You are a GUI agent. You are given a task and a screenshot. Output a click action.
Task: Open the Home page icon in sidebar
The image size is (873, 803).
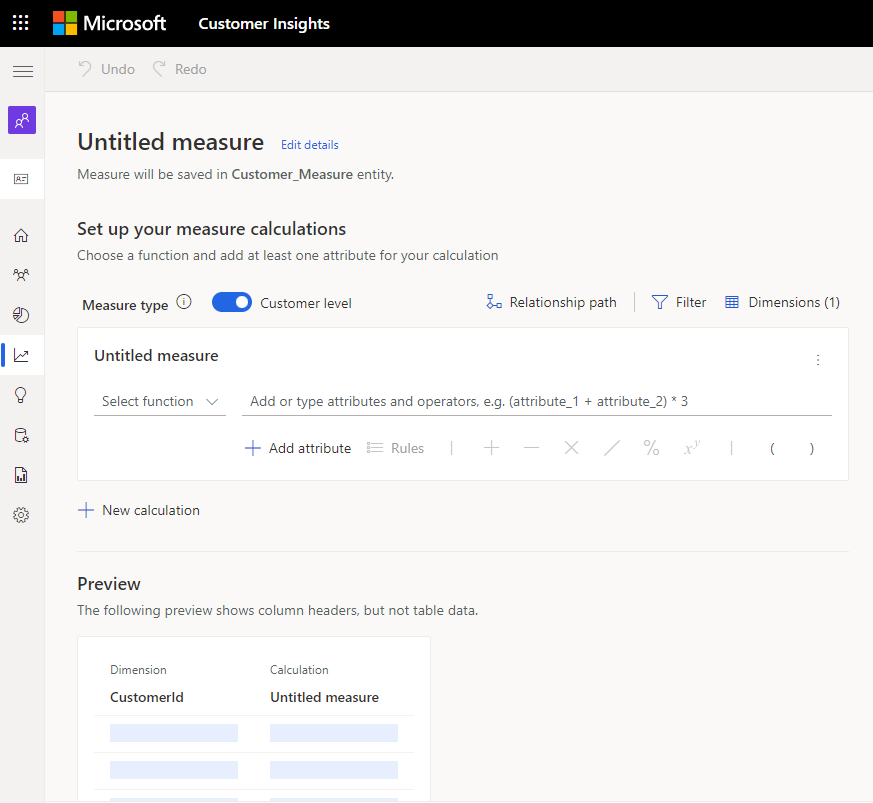point(21,236)
